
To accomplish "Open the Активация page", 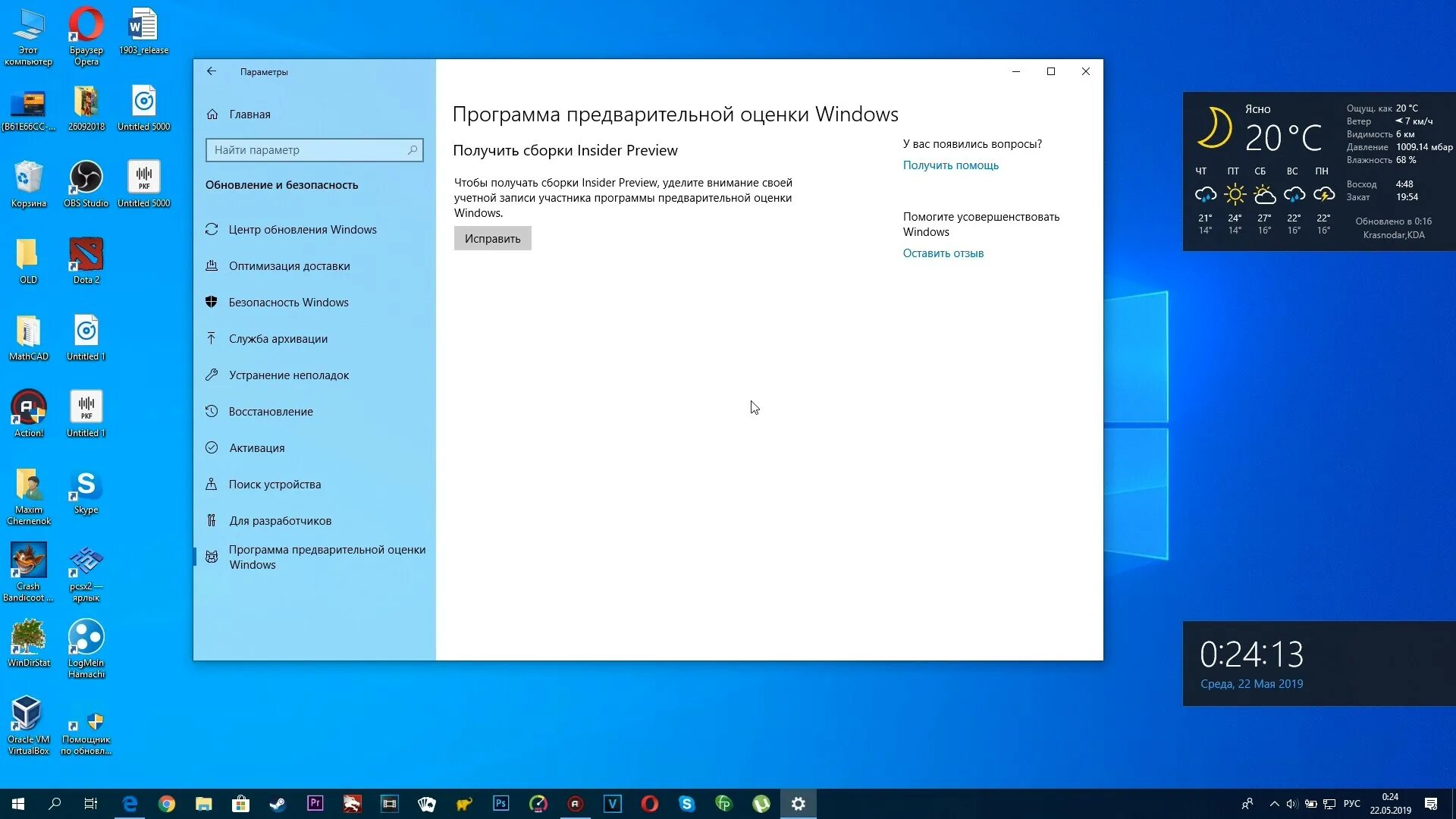I will 256,448.
